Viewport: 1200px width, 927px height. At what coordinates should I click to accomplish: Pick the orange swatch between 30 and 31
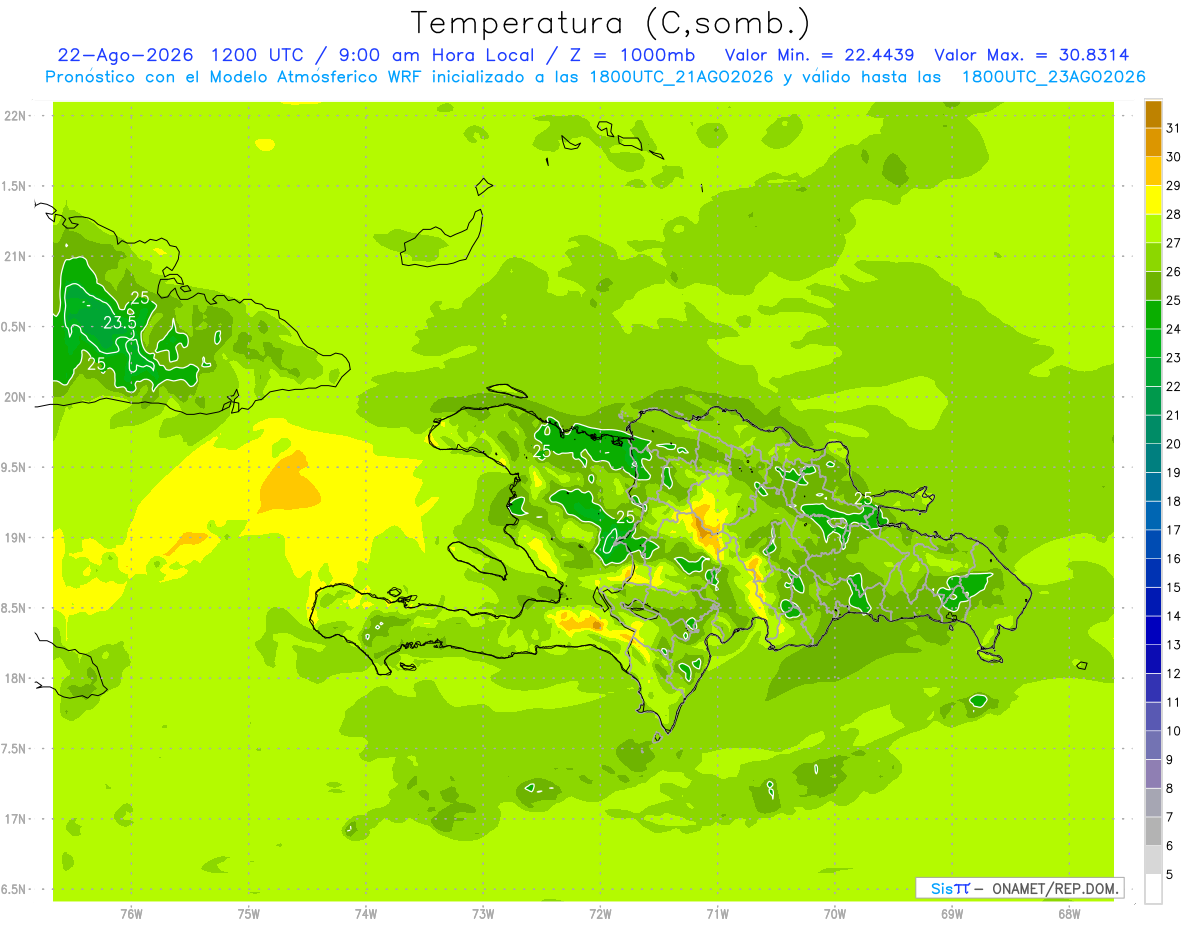pyautogui.click(x=1153, y=142)
